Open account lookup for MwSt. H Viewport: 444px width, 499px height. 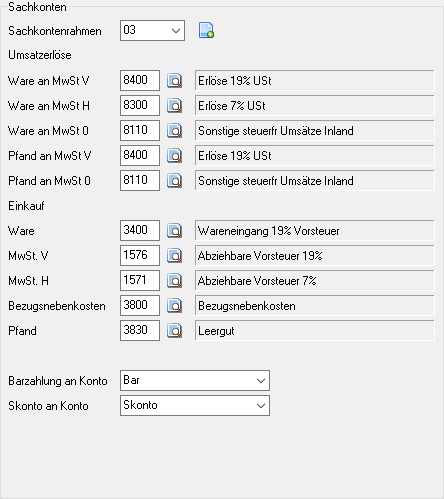pyautogui.click(x=174, y=280)
